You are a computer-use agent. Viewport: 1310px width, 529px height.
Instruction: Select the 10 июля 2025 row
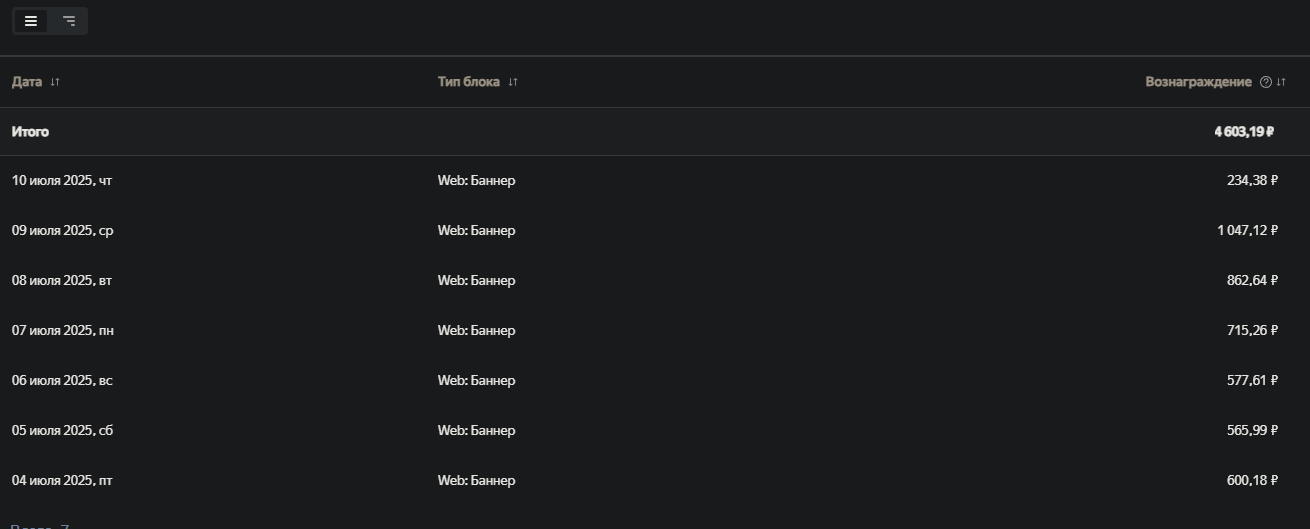click(655, 181)
